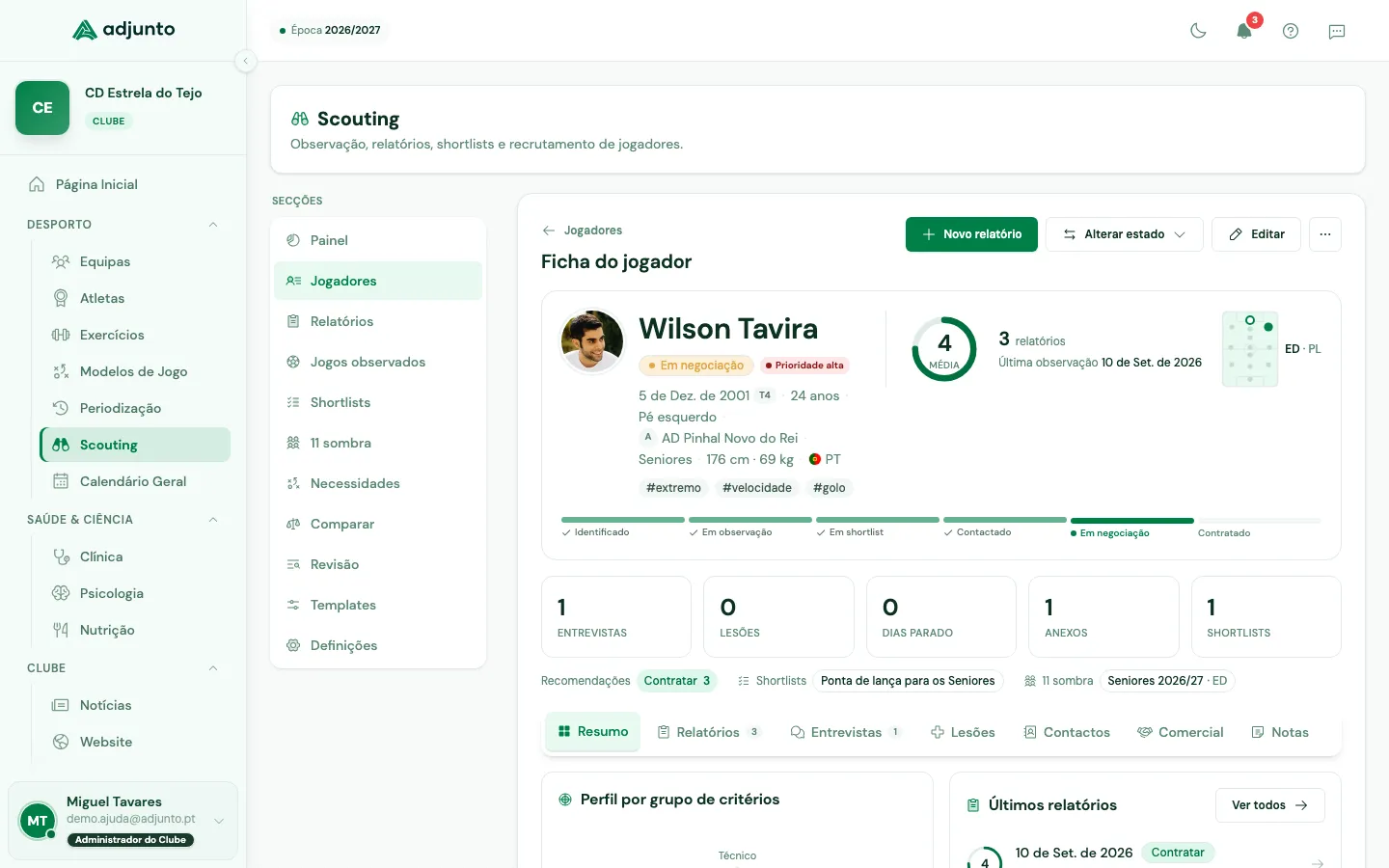Collapse the Clube section

(213, 668)
